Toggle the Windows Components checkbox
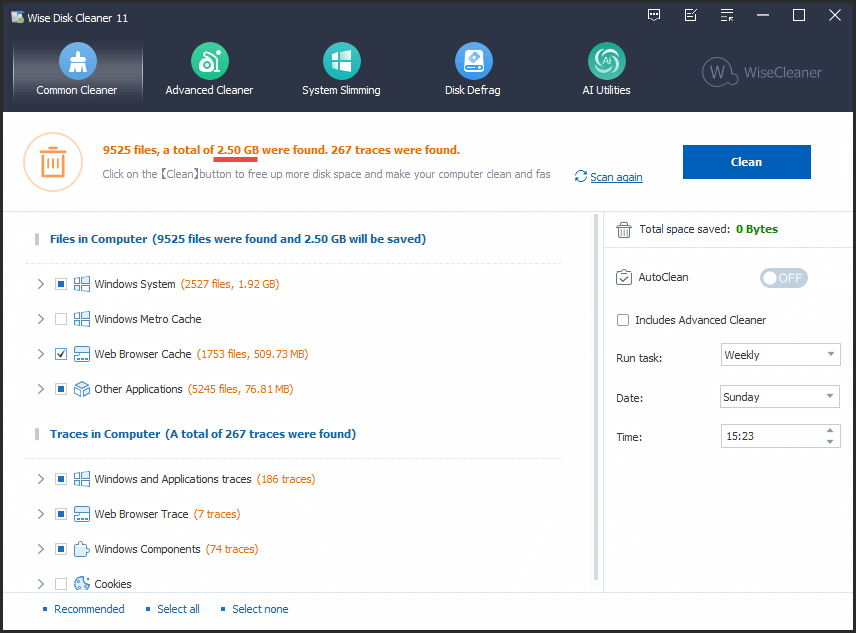Screen dimensions: 856x633 [x=61, y=549]
